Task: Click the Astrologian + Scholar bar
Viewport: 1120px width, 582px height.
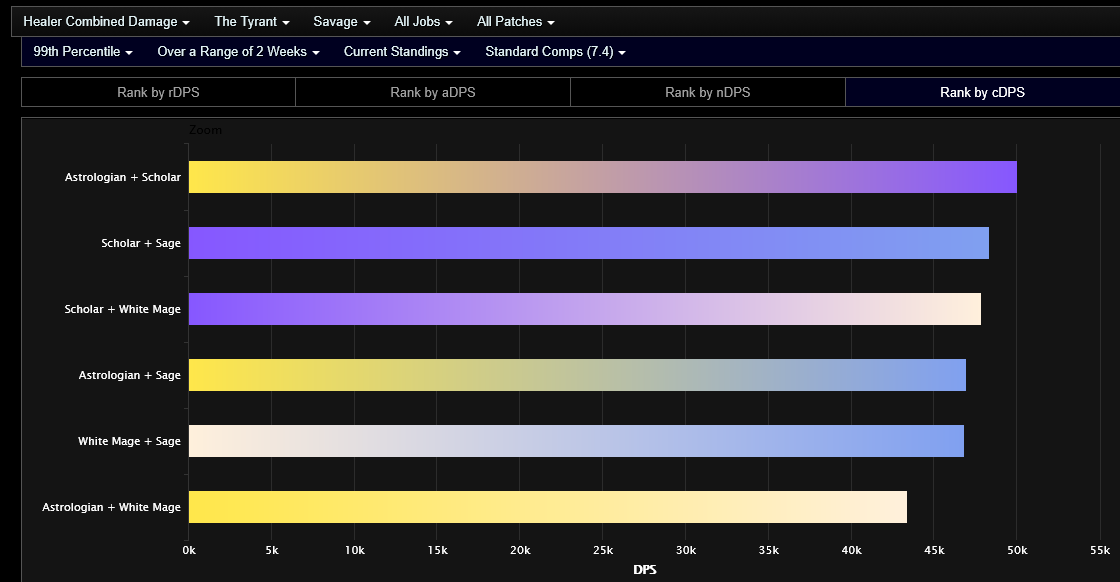Action: point(603,177)
